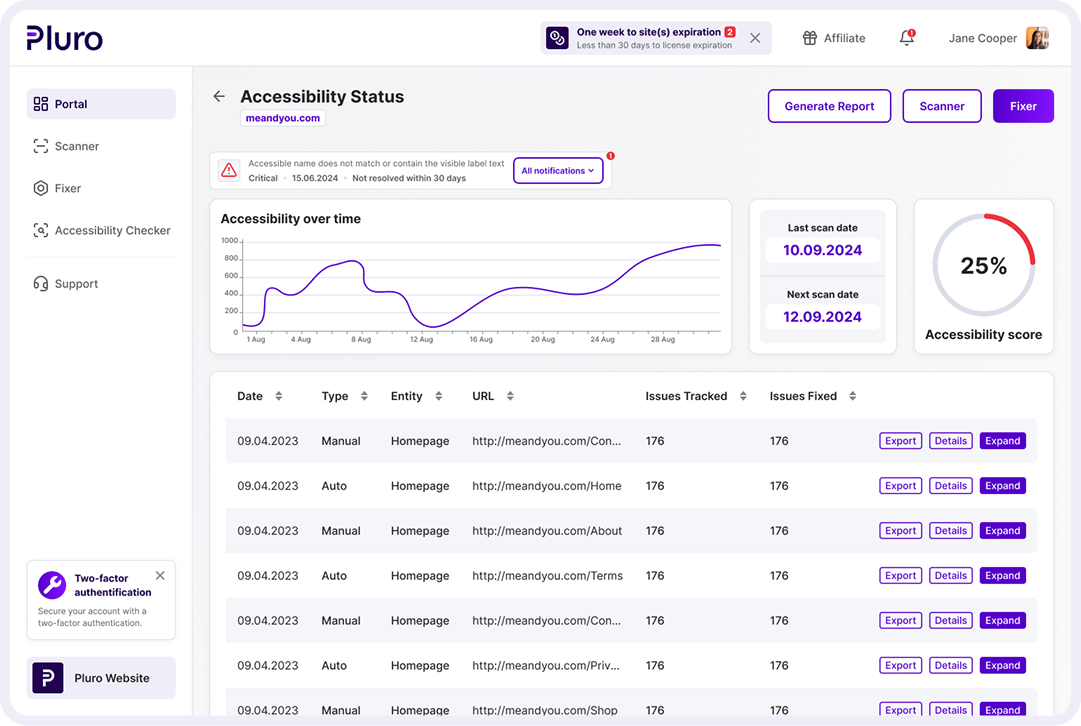This screenshot has width=1081, height=726.
Task: Go to Accessibility Checker in sidebar
Action: point(112,230)
